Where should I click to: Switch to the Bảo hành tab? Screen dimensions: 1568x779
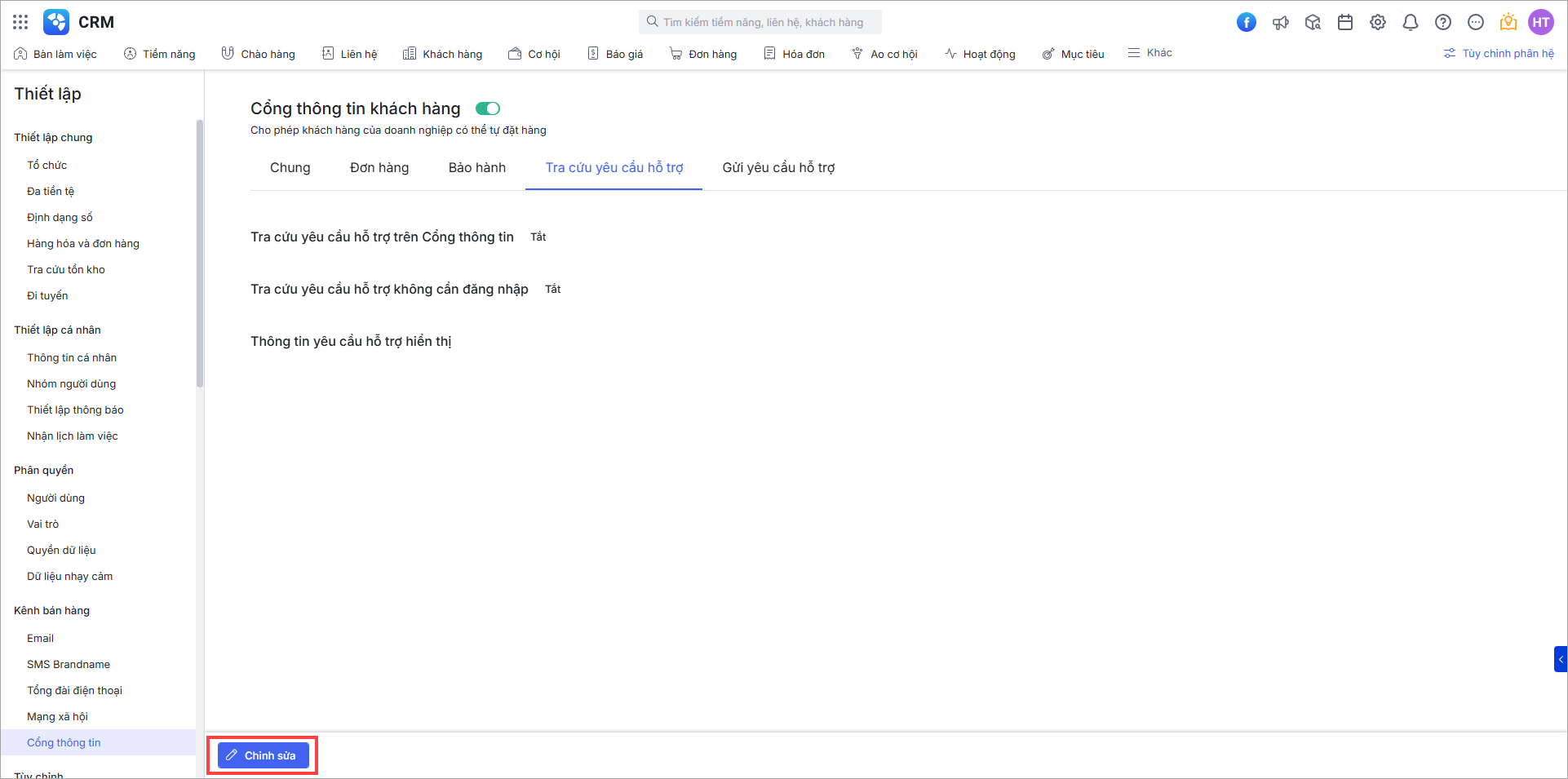477,167
